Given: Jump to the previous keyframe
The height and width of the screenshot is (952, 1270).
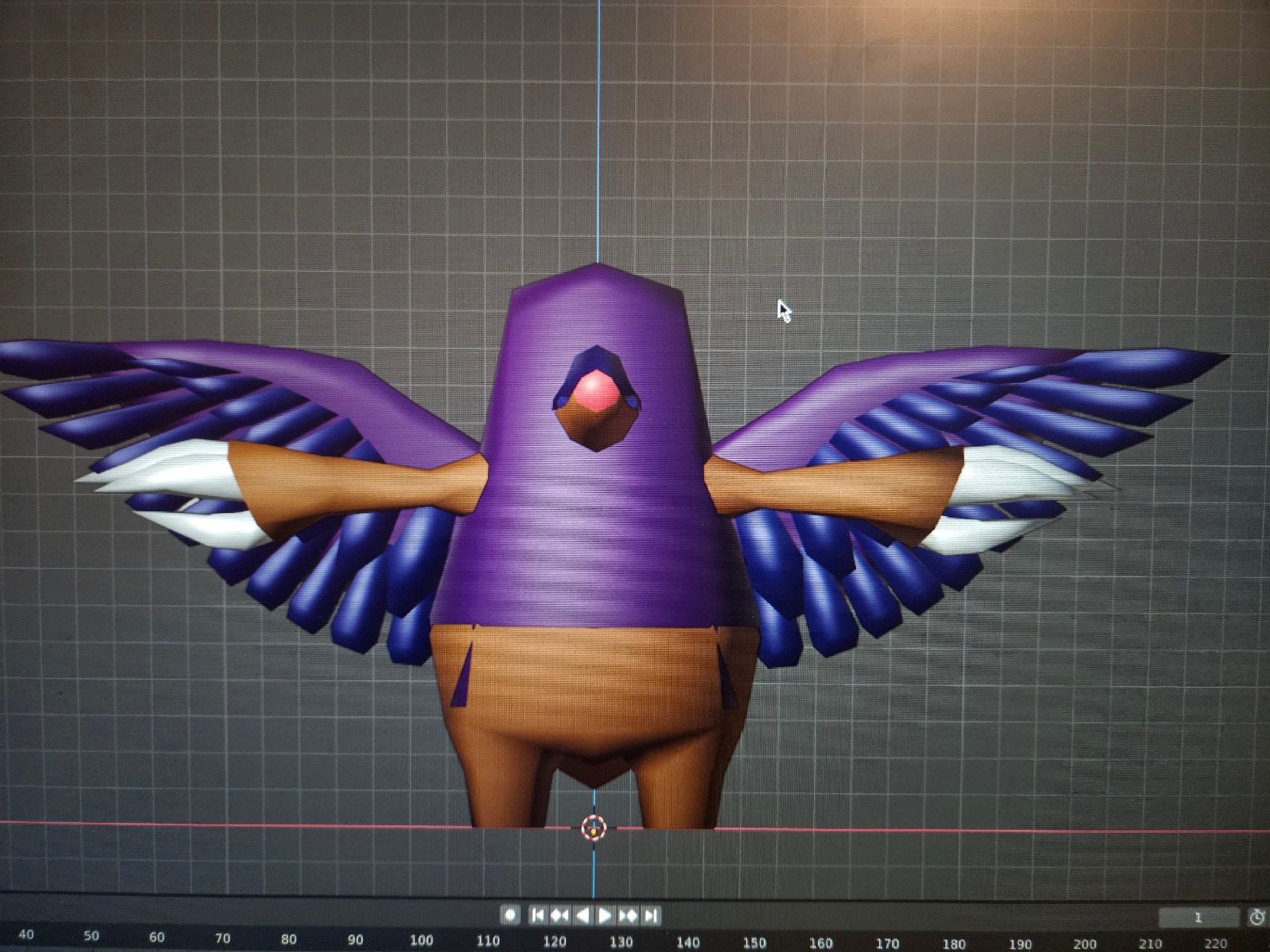Looking at the screenshot, I should click(x=560, y=915).
